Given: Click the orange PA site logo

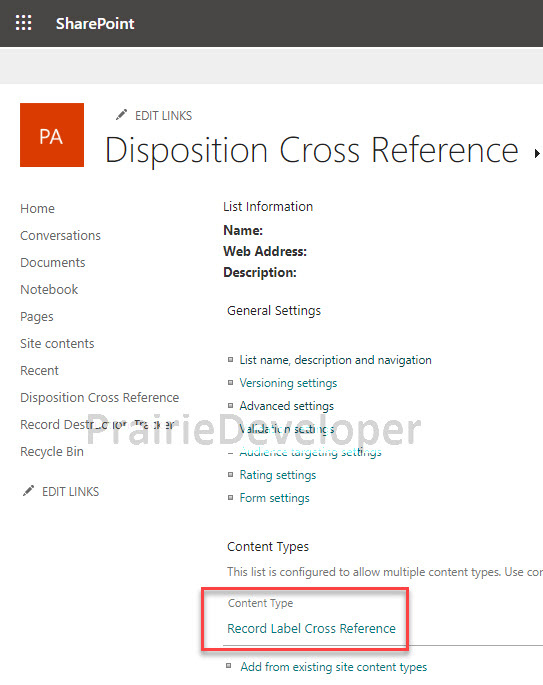Looking at the screenshot, I should click(x=52, y=135).
